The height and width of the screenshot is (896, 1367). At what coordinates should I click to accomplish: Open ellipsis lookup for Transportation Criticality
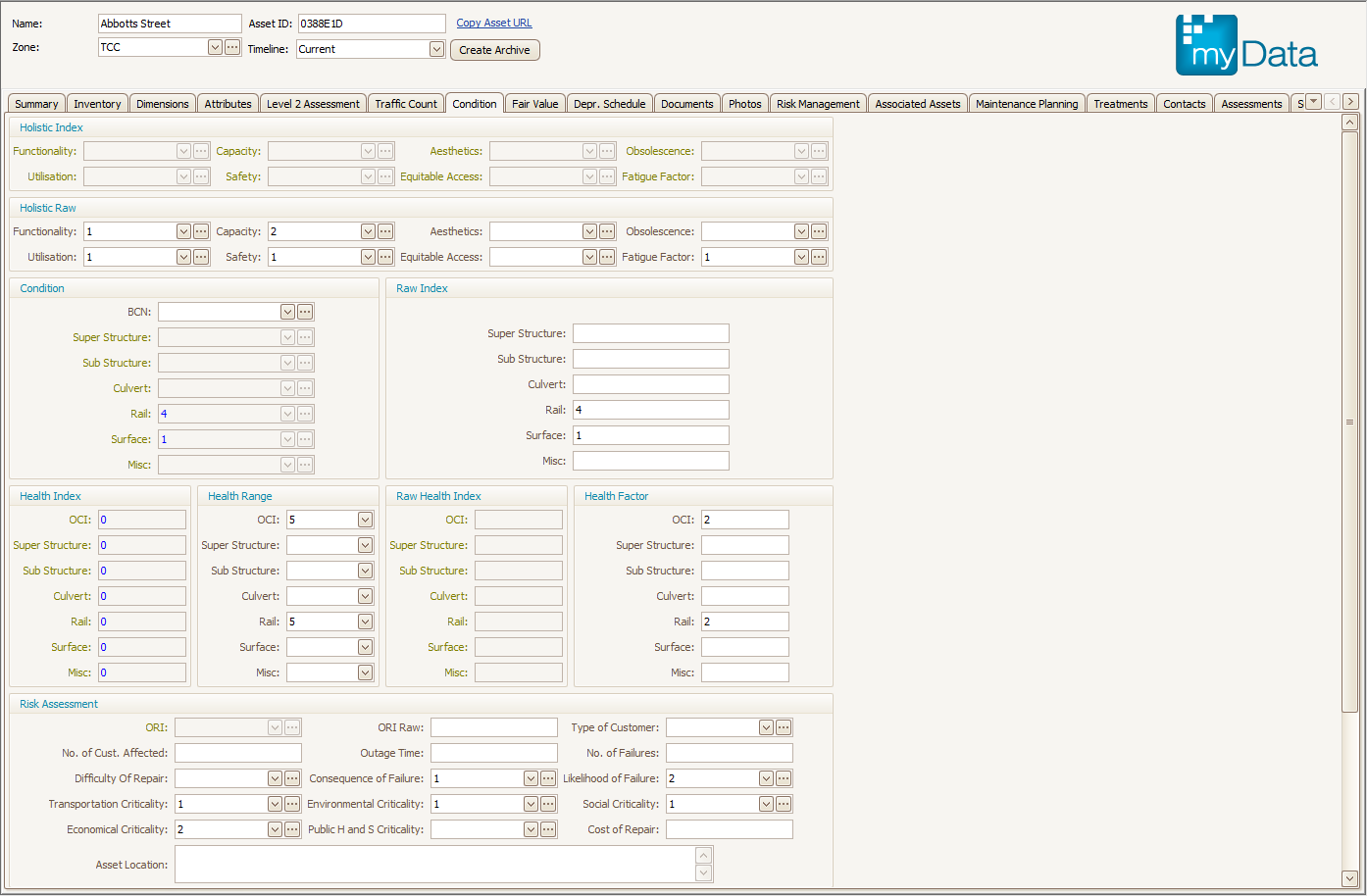tap(292, 804)
